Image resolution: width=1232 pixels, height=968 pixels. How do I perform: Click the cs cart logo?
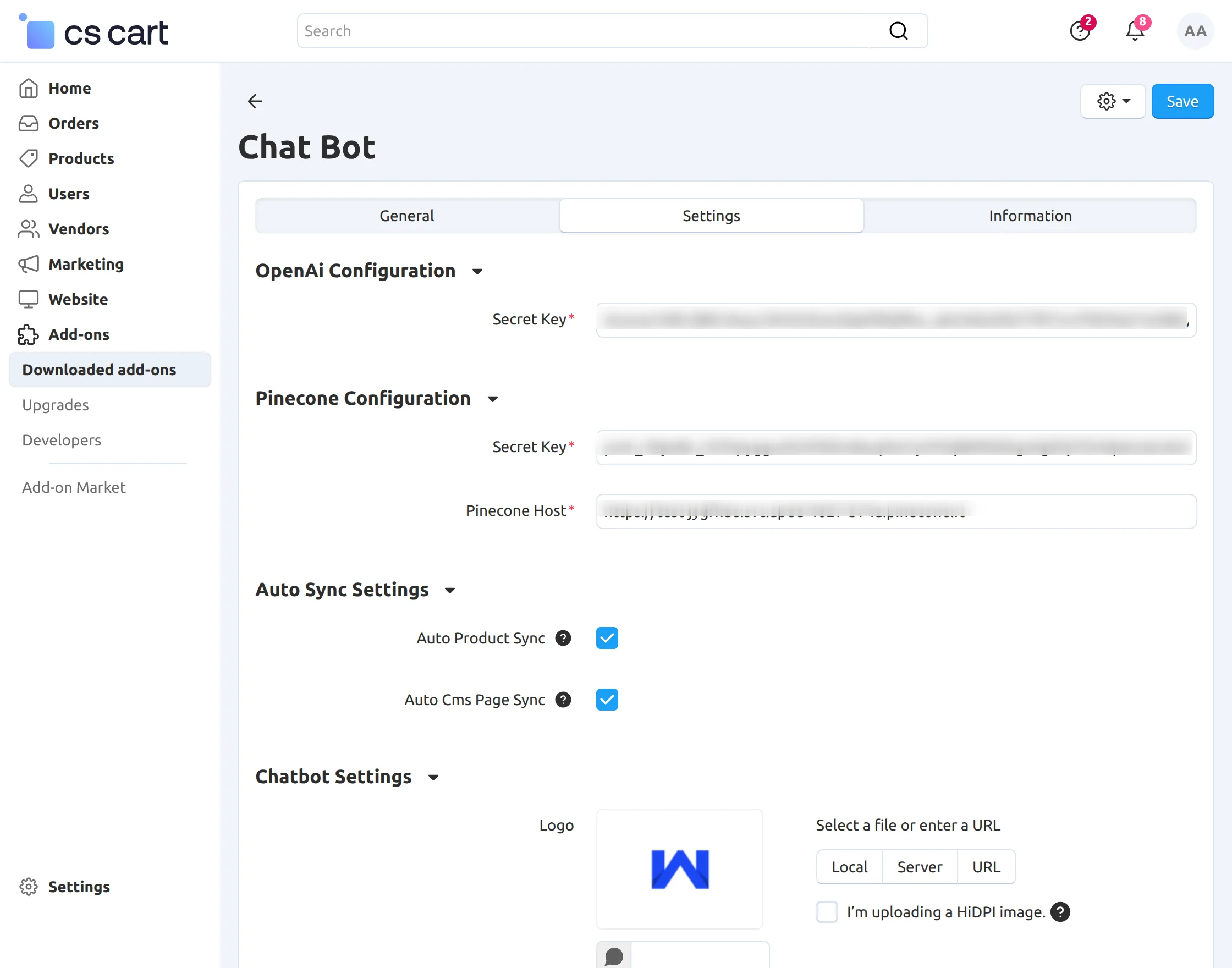94,32
